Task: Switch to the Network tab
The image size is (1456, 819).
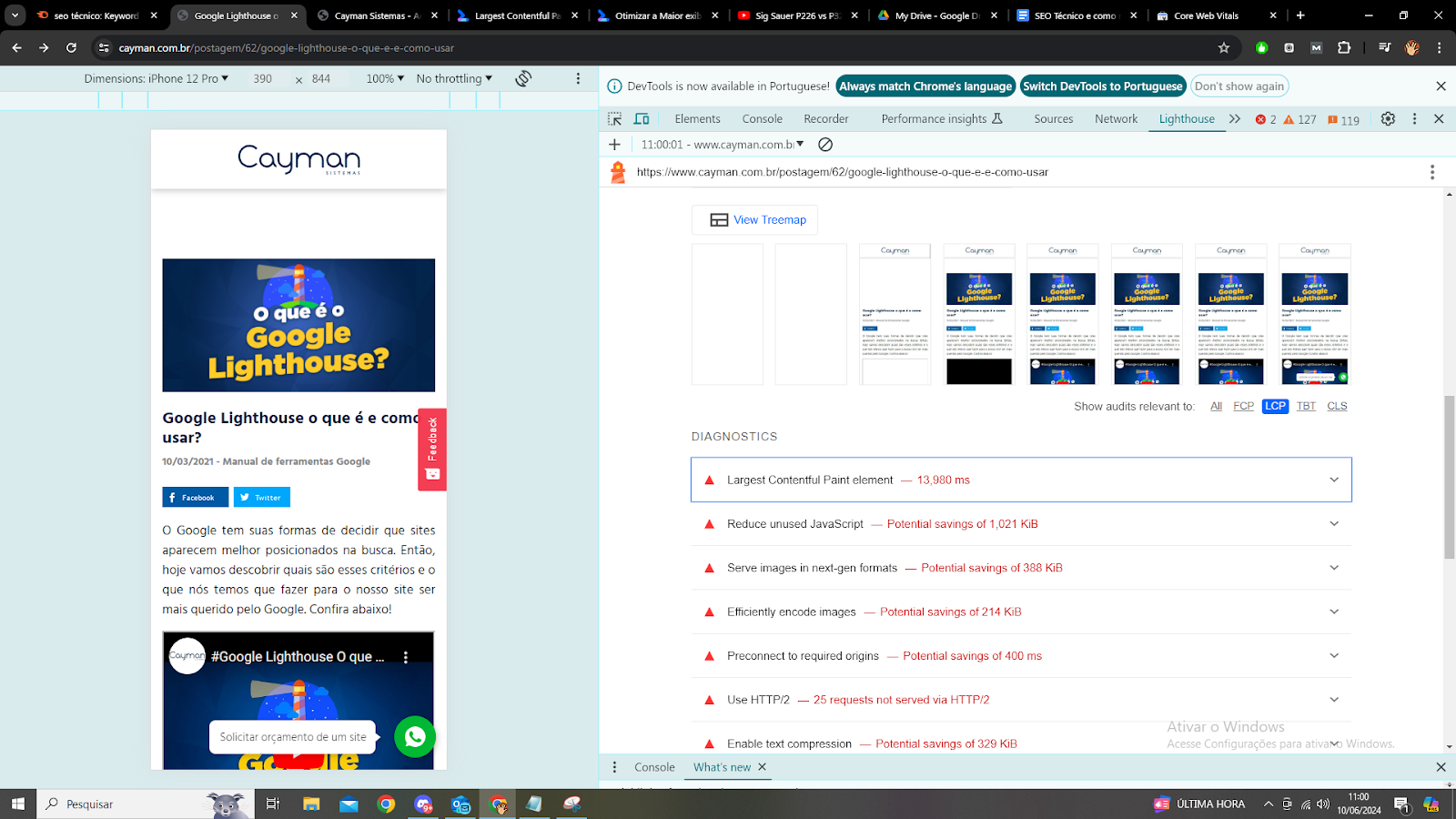Action: [x=1116, y=119]
